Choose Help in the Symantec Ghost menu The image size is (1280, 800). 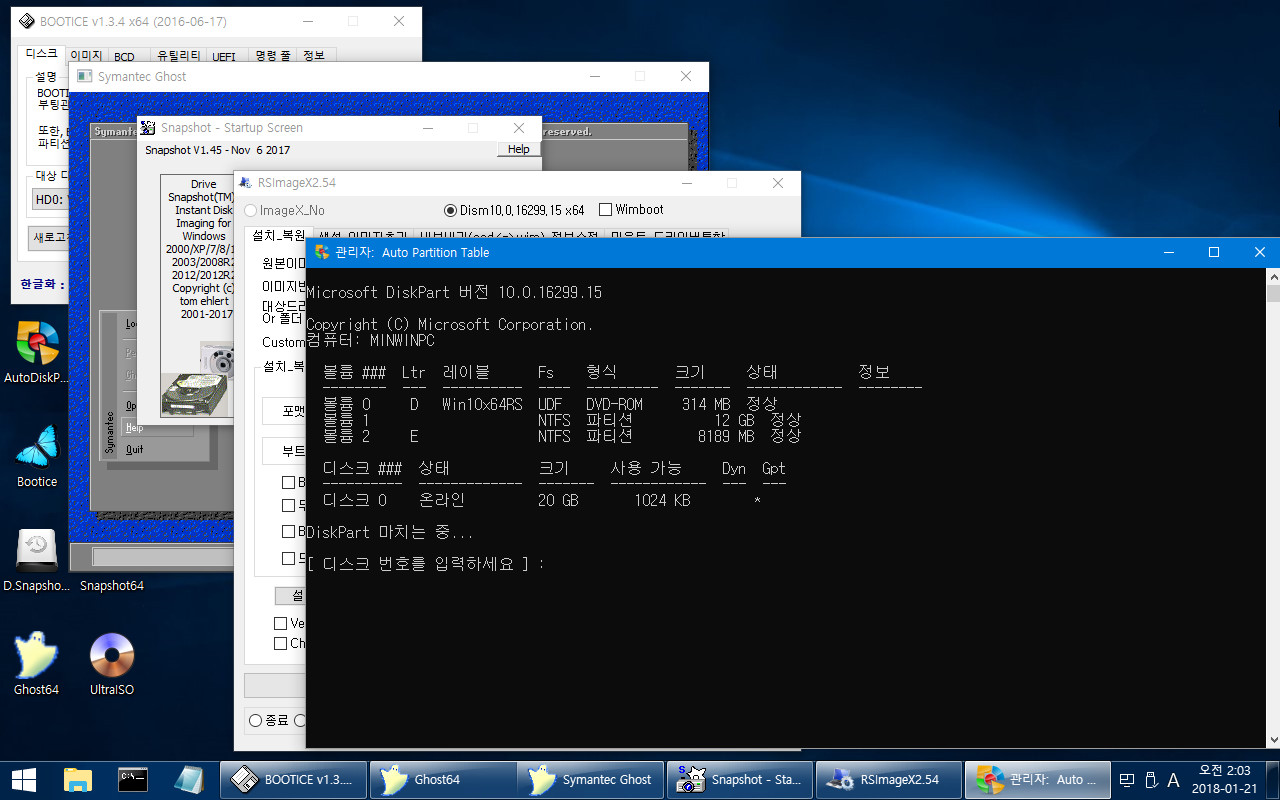tap(134, 428)
